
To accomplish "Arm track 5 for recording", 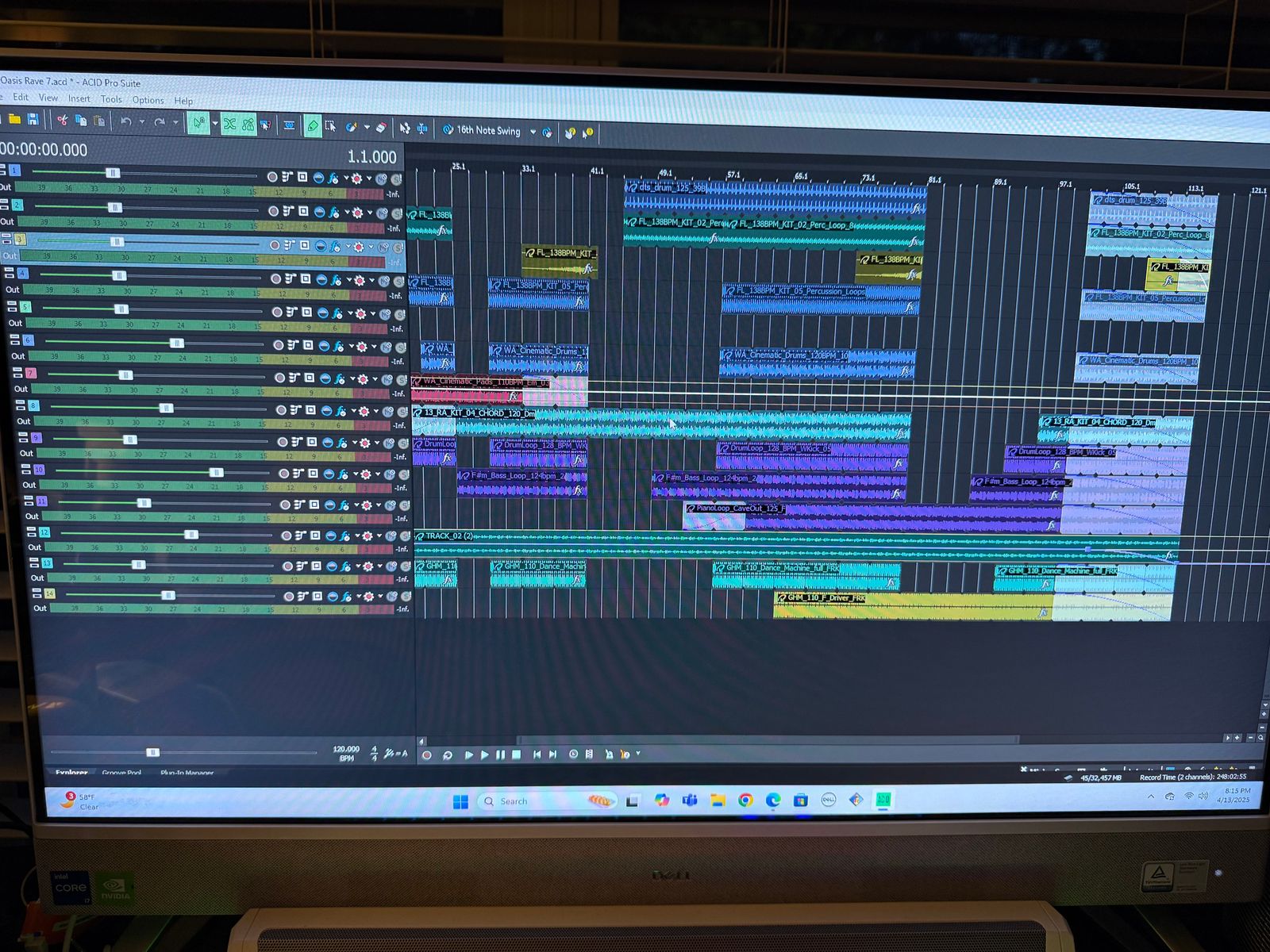I will pyautogui.click(x=277, y=313).
